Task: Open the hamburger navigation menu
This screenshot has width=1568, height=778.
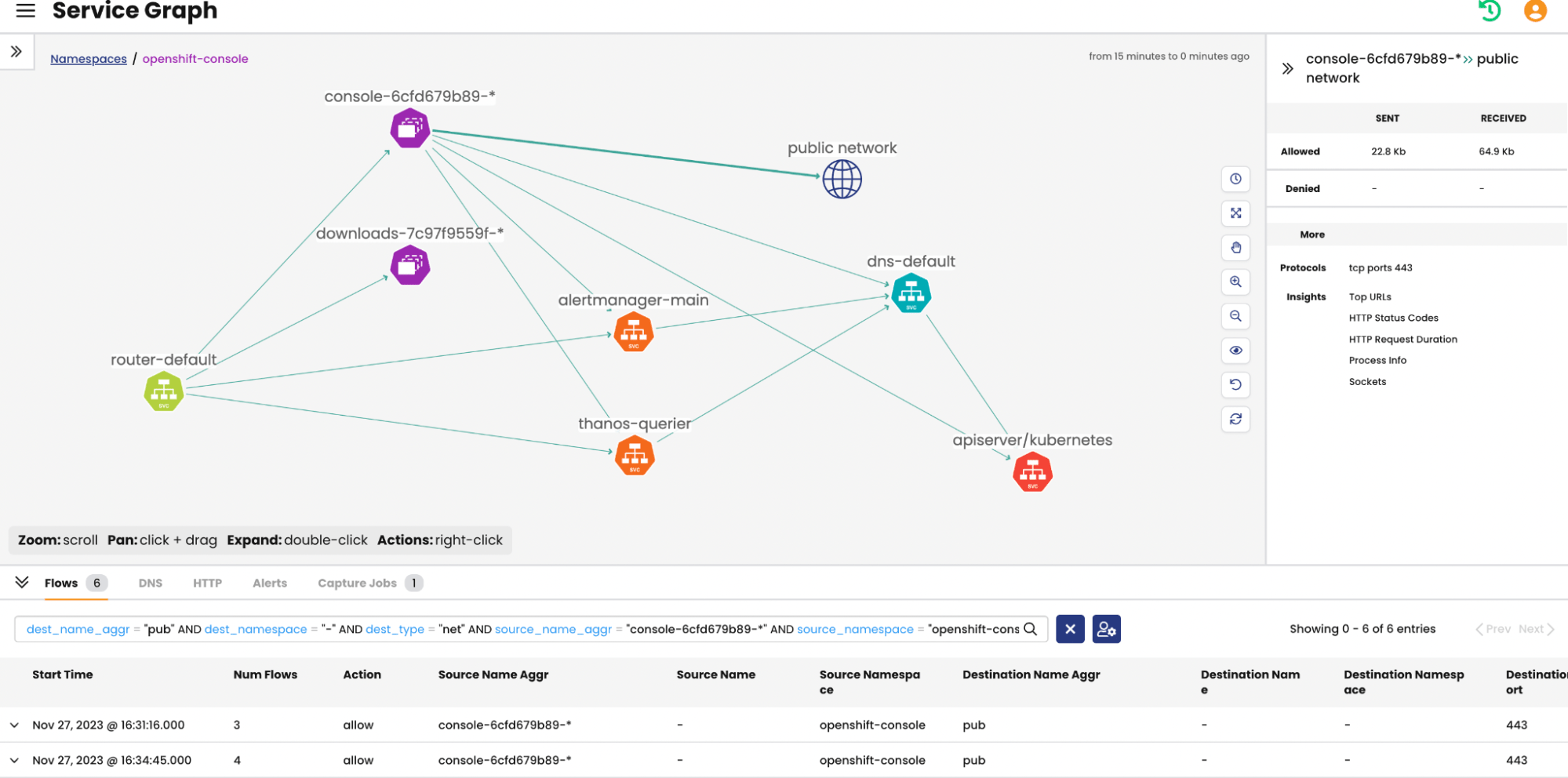Action: (x=26, y=10)
